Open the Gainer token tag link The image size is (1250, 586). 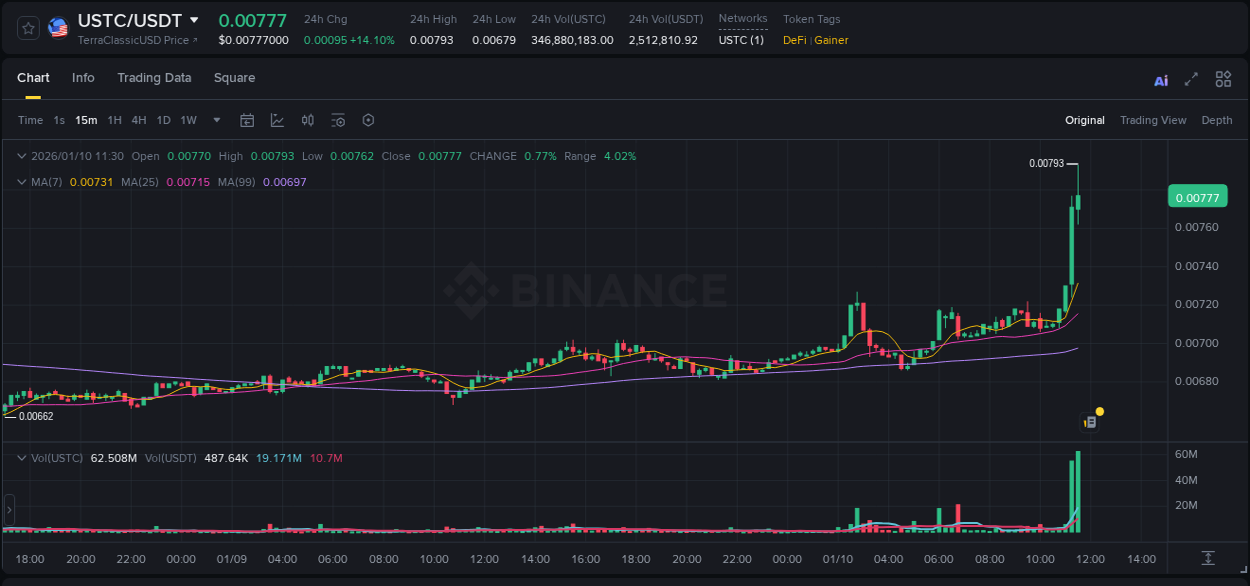point(834,41)
